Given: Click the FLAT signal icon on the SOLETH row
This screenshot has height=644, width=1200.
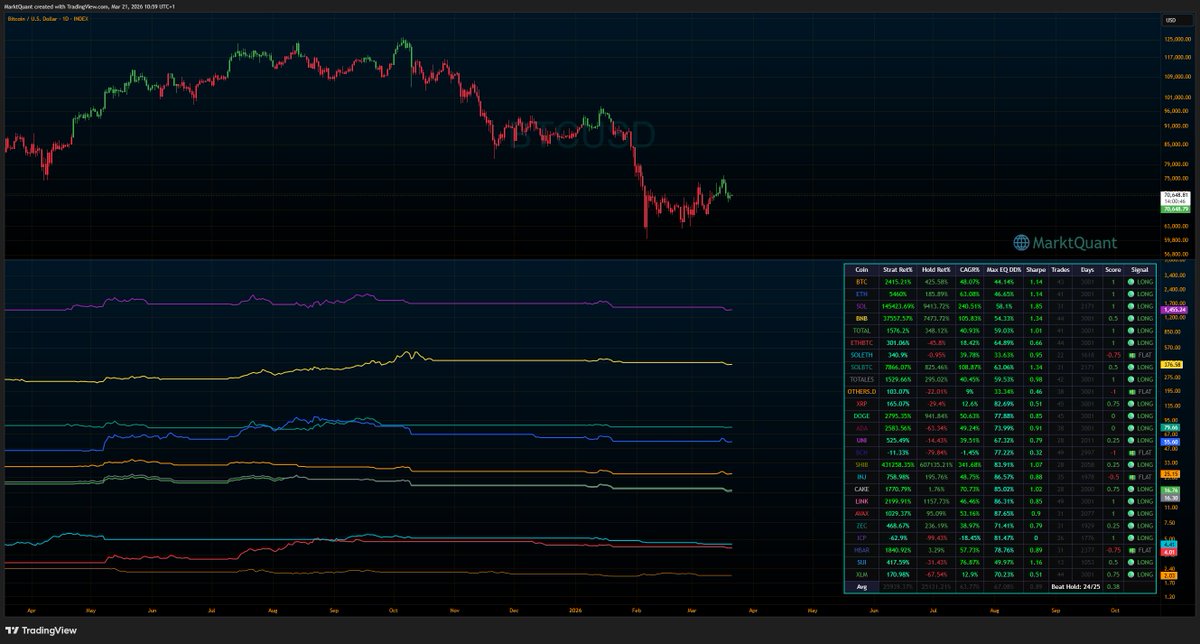Looking at the screenshot, I should pyautogui.click(x=1132, y=355).
